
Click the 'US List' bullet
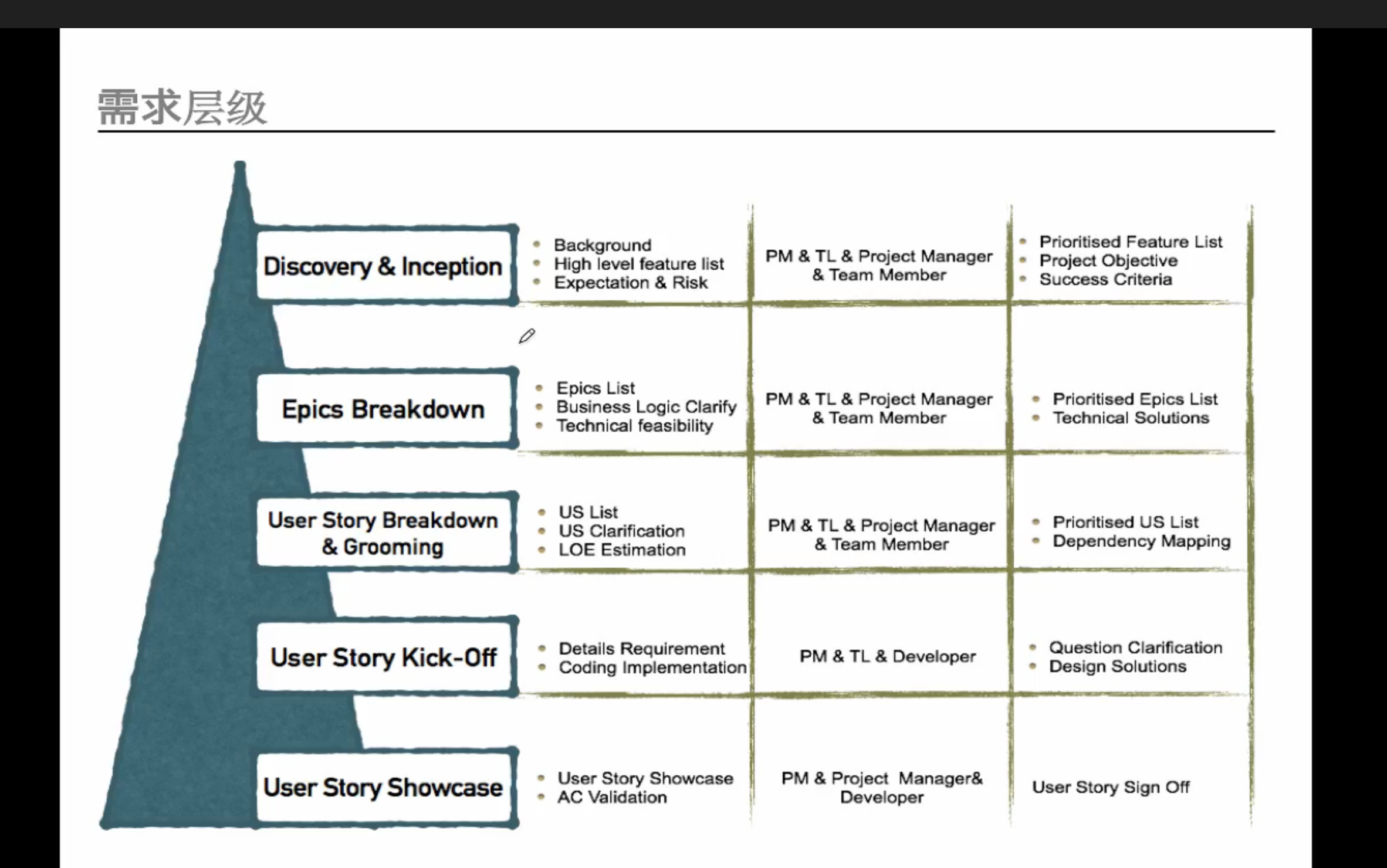coord(588,512)
